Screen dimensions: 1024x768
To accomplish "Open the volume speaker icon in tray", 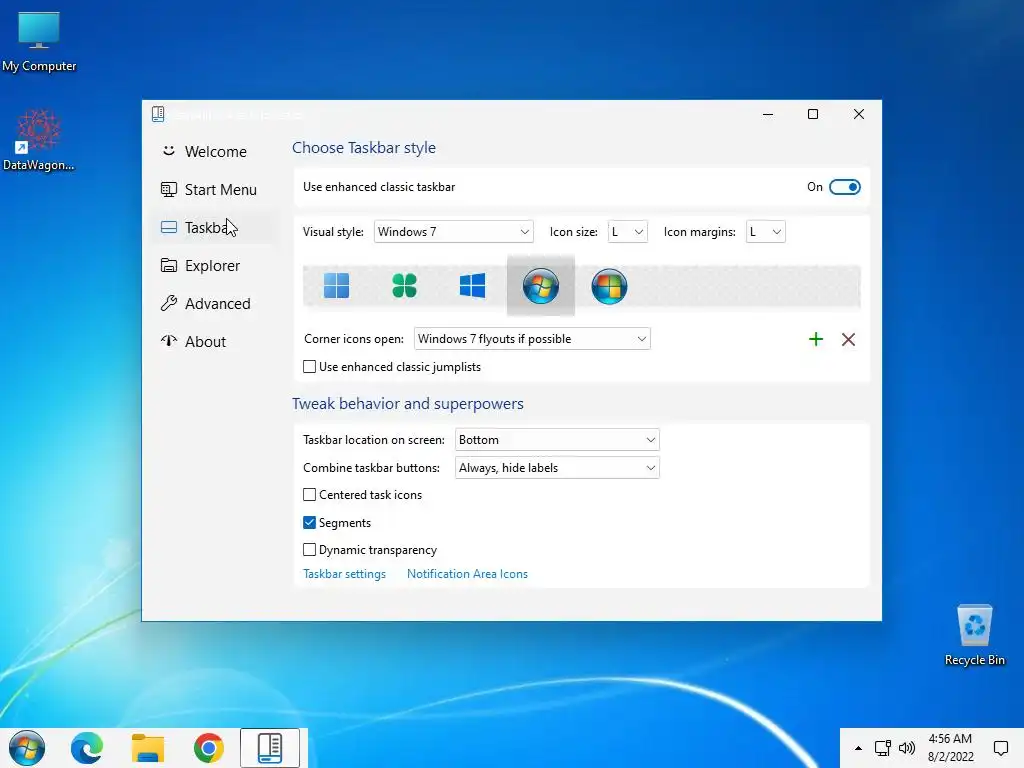I will point(906,748).
